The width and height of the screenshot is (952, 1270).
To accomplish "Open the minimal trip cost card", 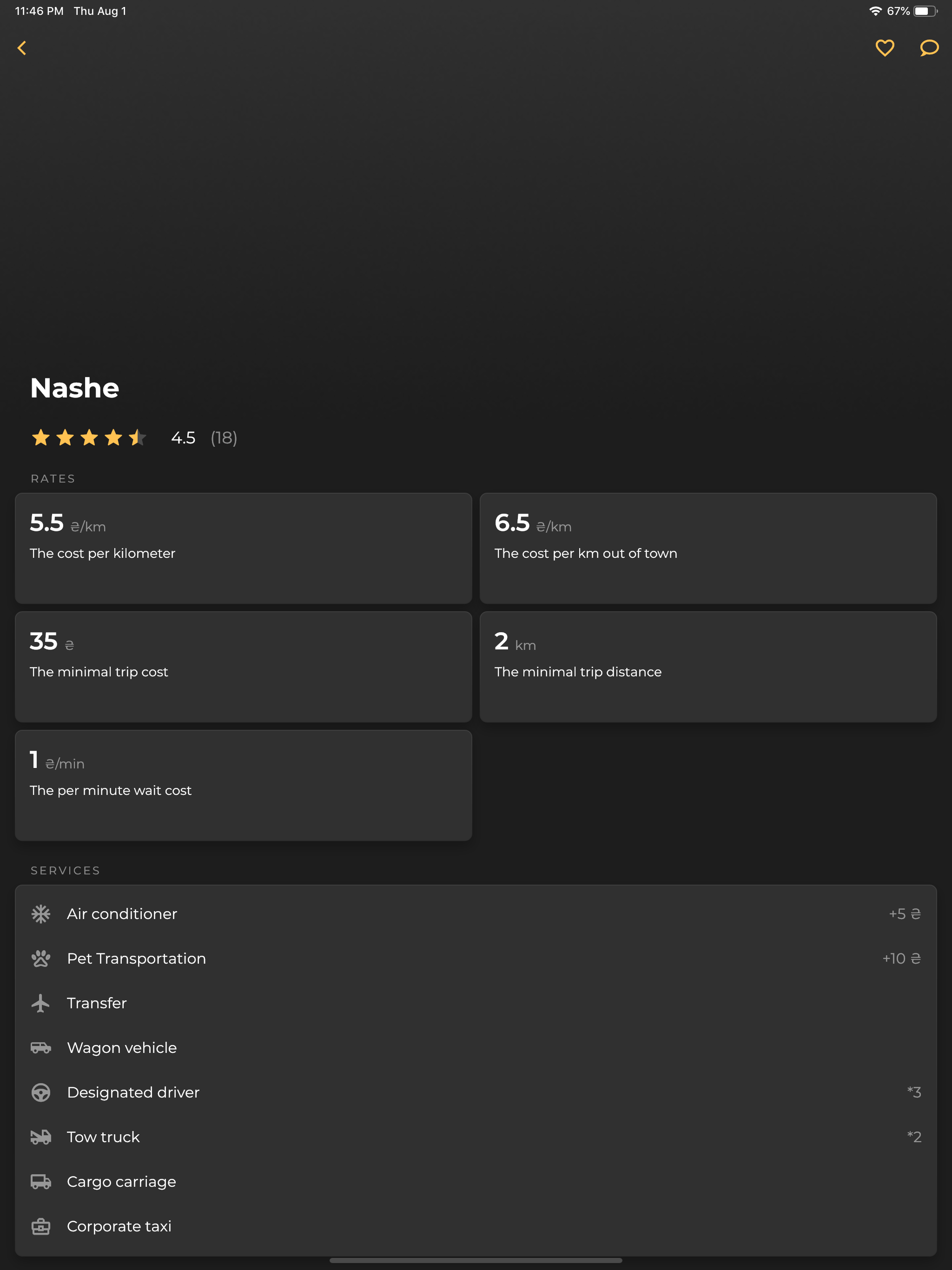I will coord(244,667).
